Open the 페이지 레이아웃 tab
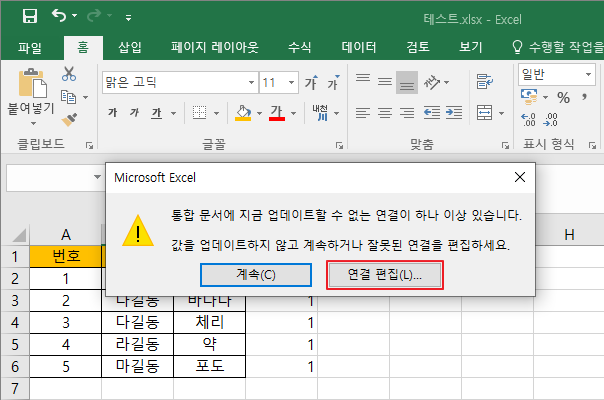This screenshot has width=604, height=400. coord(215,47)
